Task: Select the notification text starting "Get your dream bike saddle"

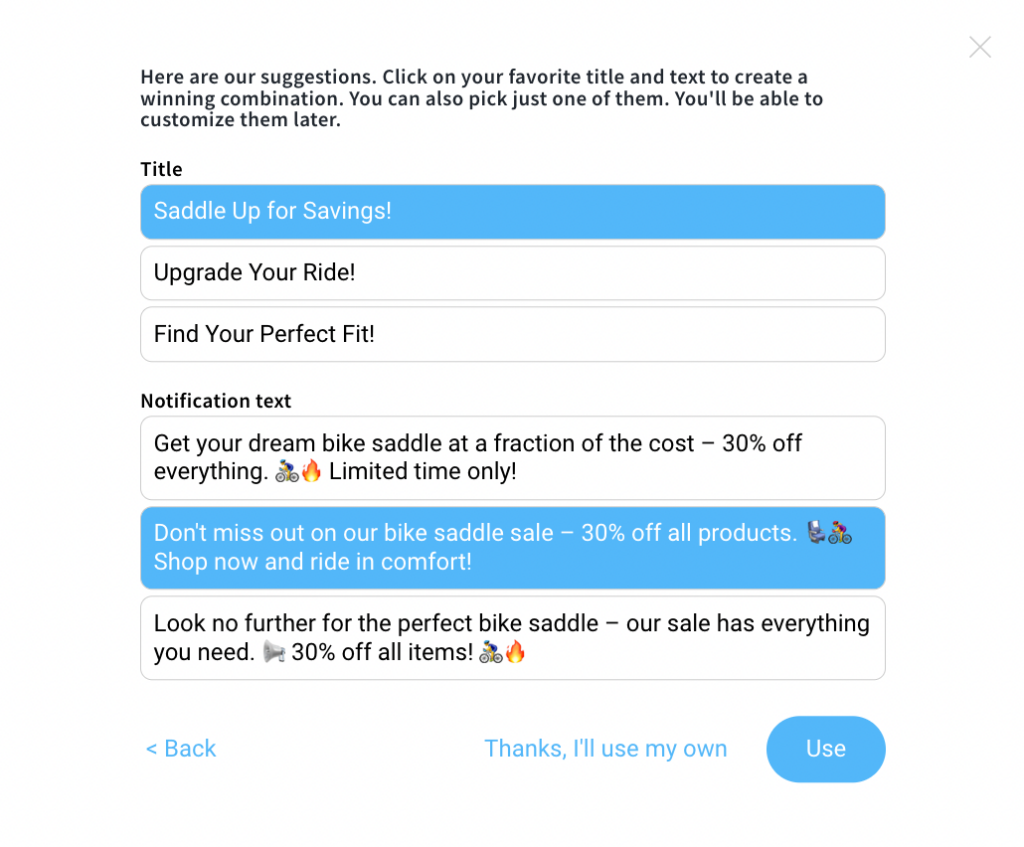Action: [512, 457]
